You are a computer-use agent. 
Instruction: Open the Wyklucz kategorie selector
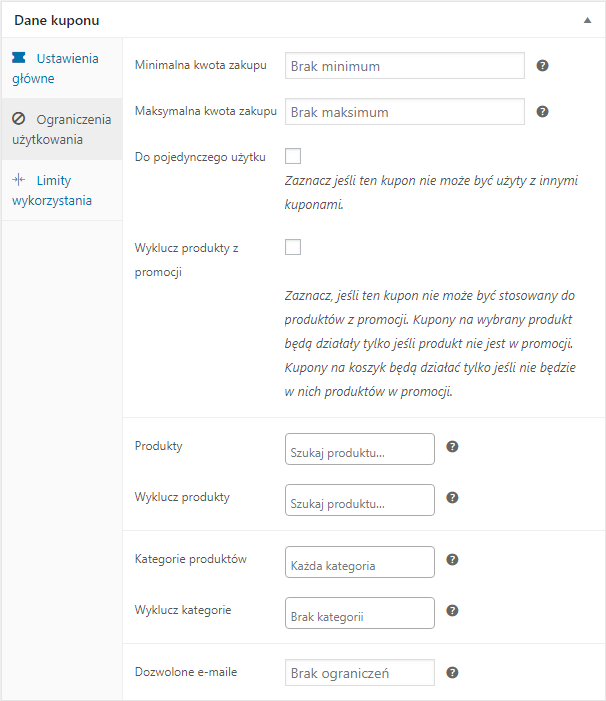pyautogui.click(x=360, y=614)
